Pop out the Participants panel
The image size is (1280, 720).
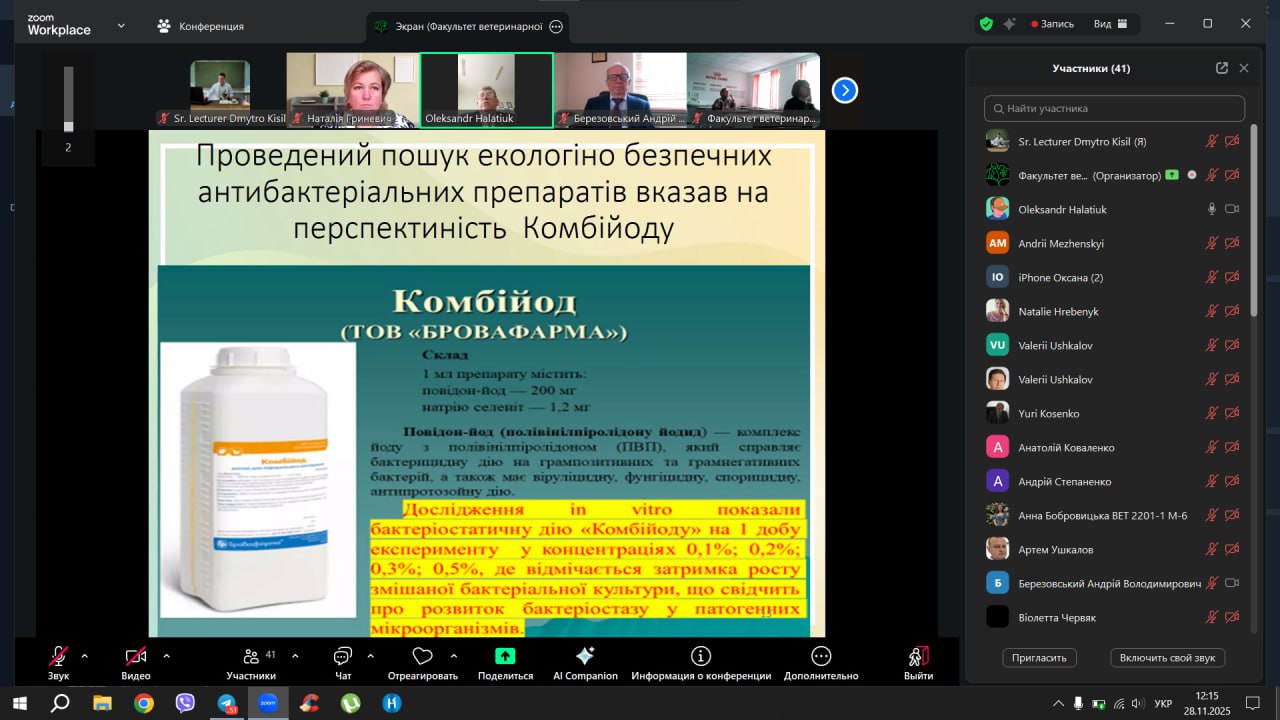(1221, 68)
